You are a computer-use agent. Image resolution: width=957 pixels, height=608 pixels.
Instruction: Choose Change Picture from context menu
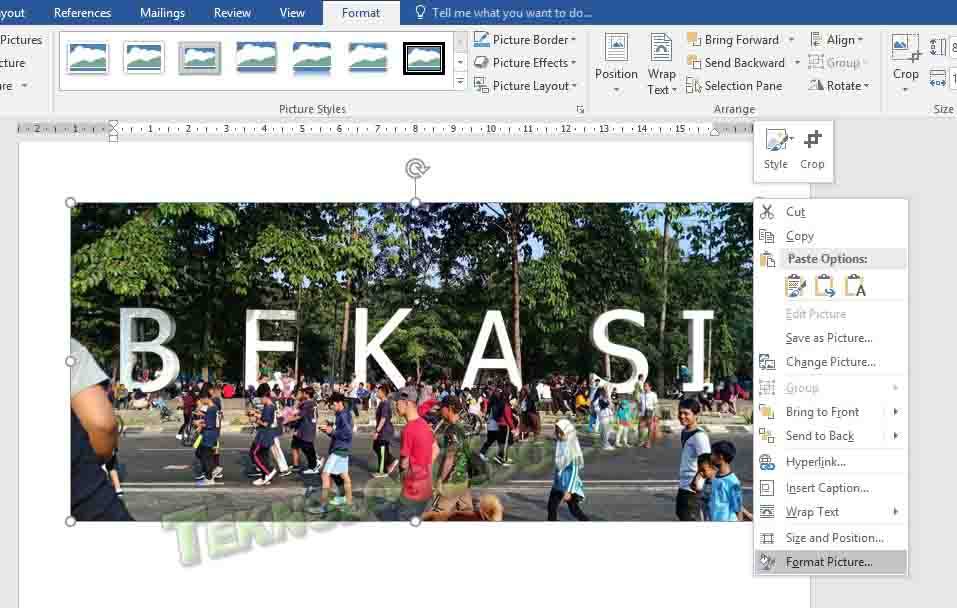point(831,362)
